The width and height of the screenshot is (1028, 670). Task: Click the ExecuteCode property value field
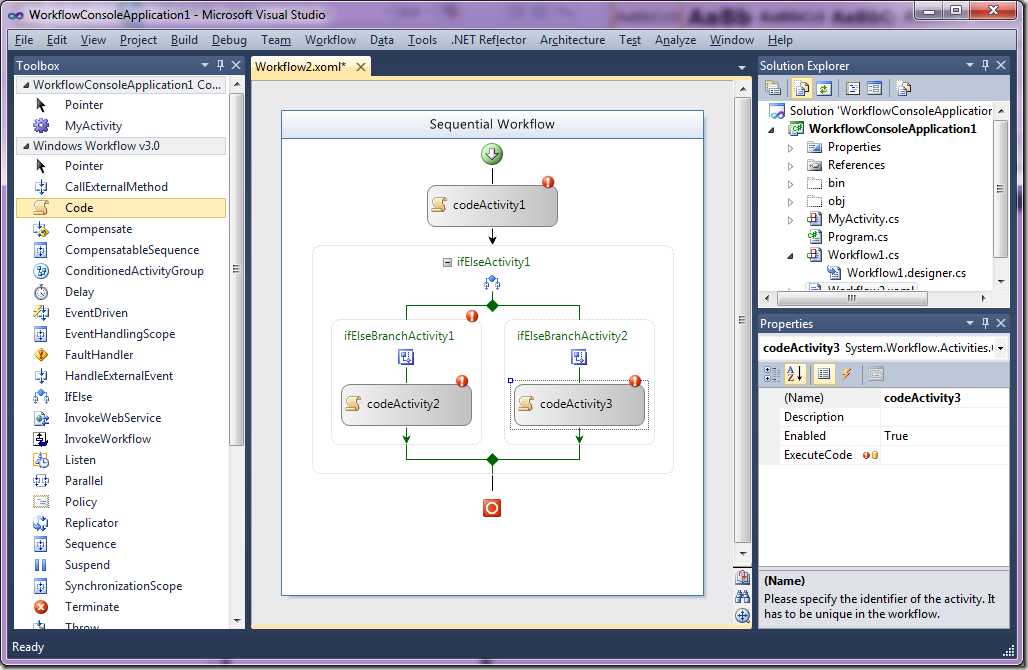pos(944,455)
